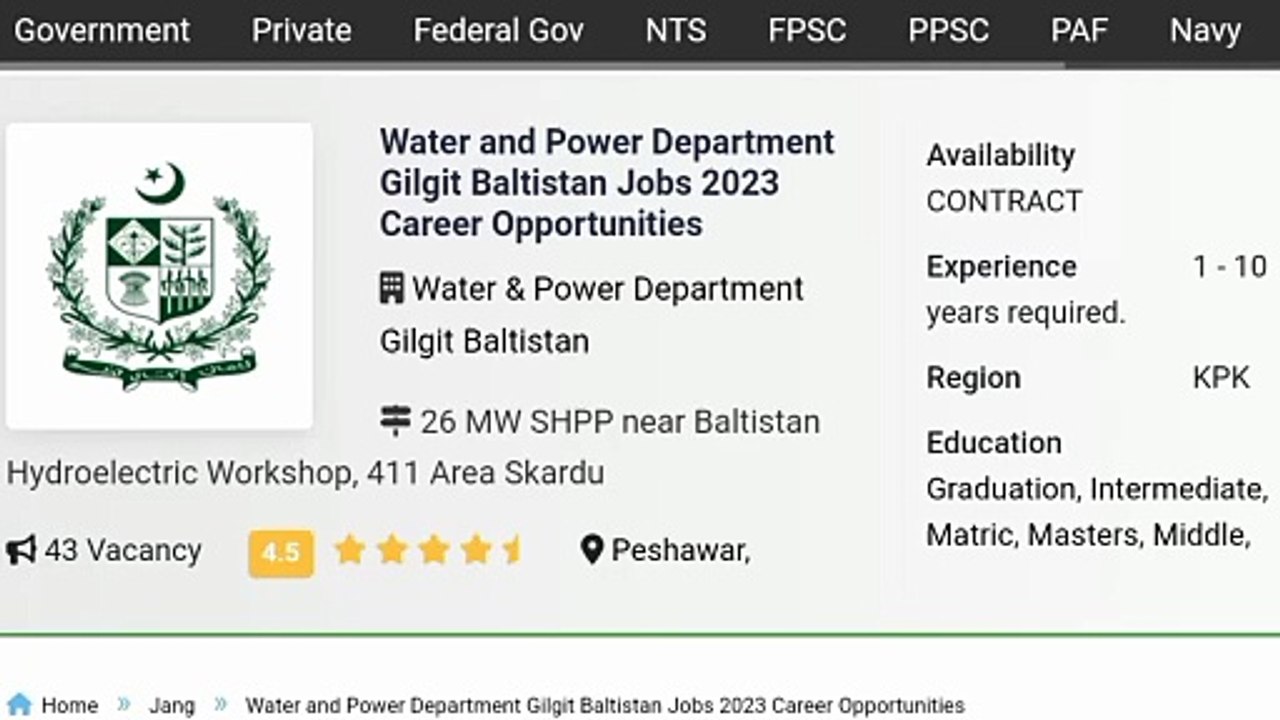Select the half-filled fifth rating star
Screen dimensions: 1280x720
tap(516, 549)
